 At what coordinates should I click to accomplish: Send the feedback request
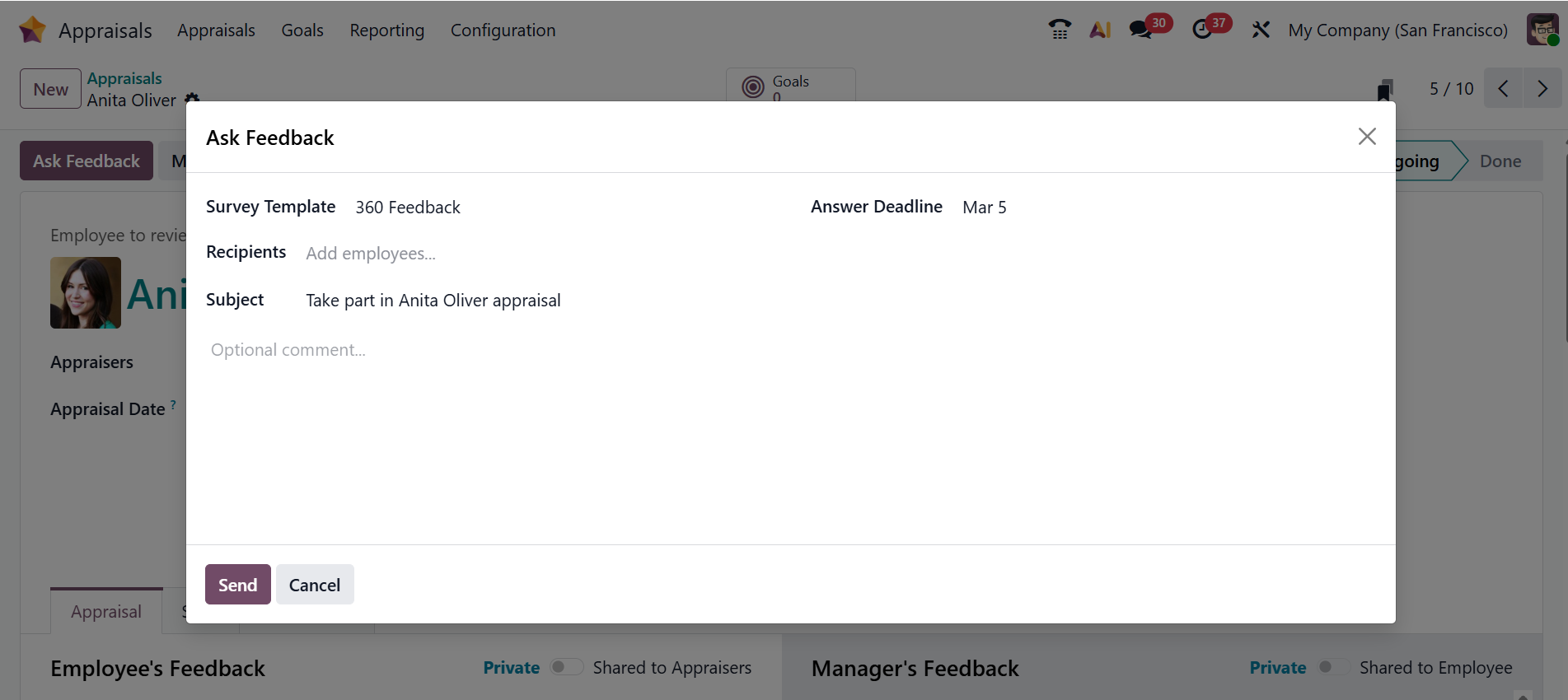point(237,585)
